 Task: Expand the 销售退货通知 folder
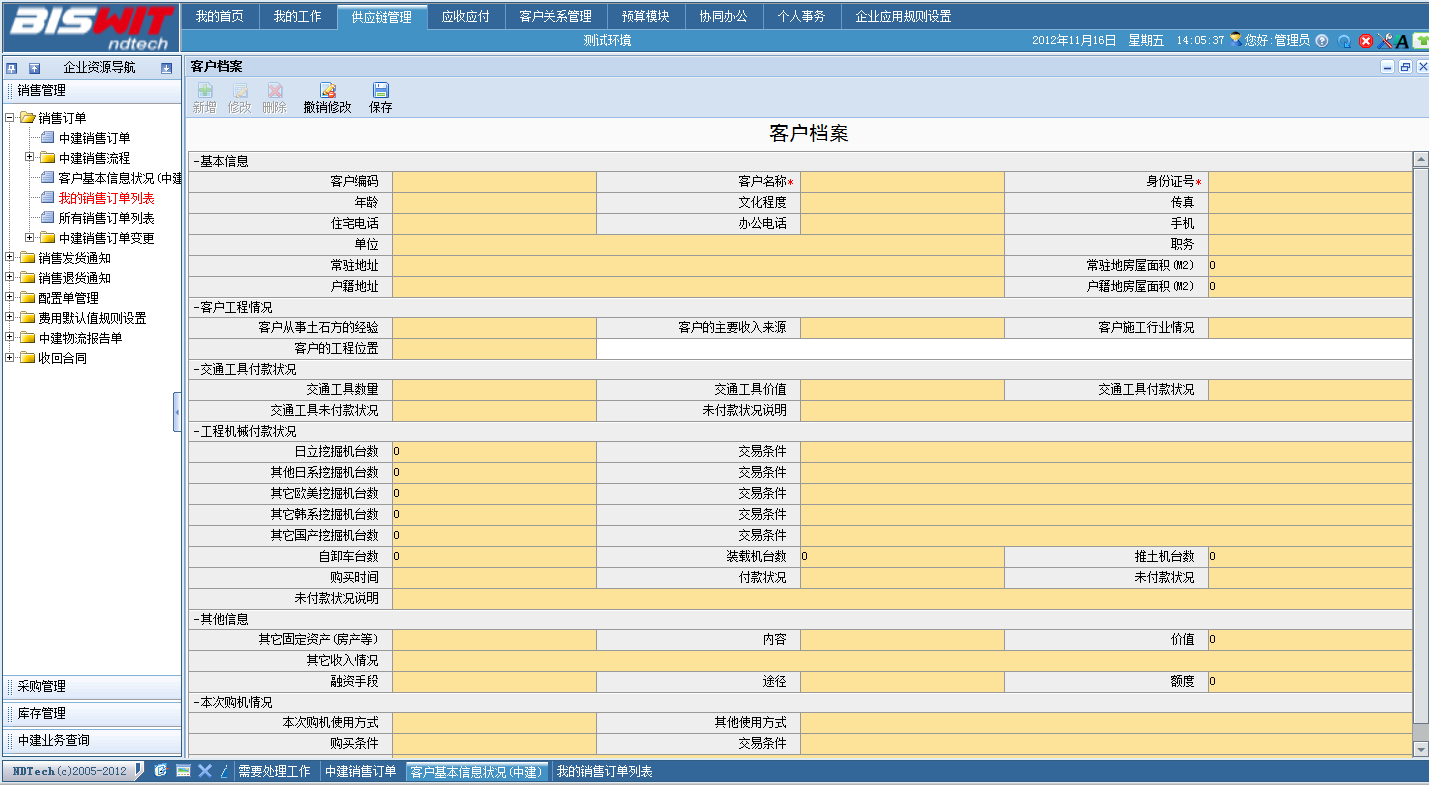point(10,278)
